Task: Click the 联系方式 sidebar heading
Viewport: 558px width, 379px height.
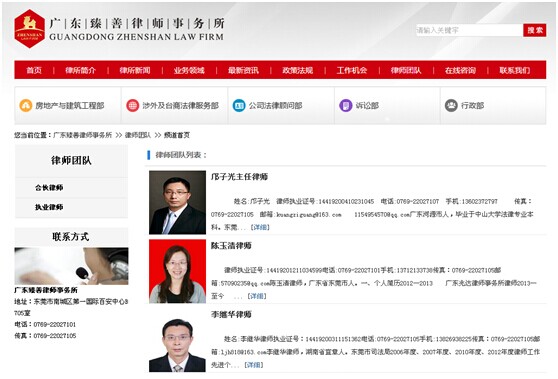Action: tap(70, 237)
